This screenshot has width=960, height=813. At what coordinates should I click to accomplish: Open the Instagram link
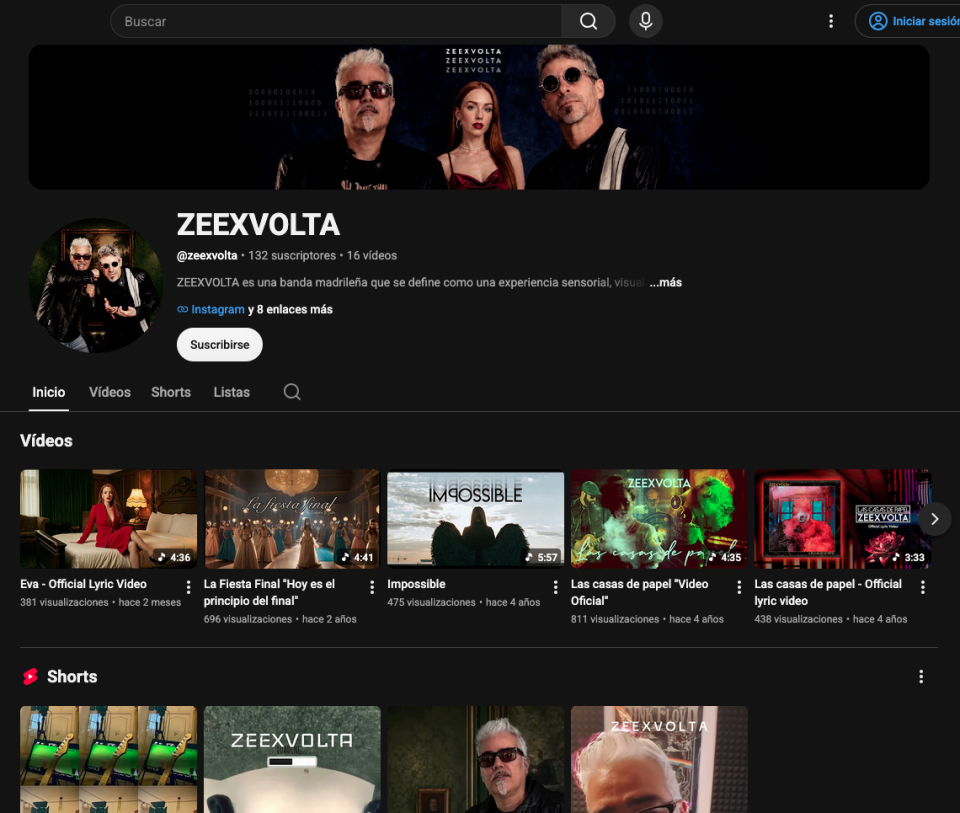tap(217, 309)
